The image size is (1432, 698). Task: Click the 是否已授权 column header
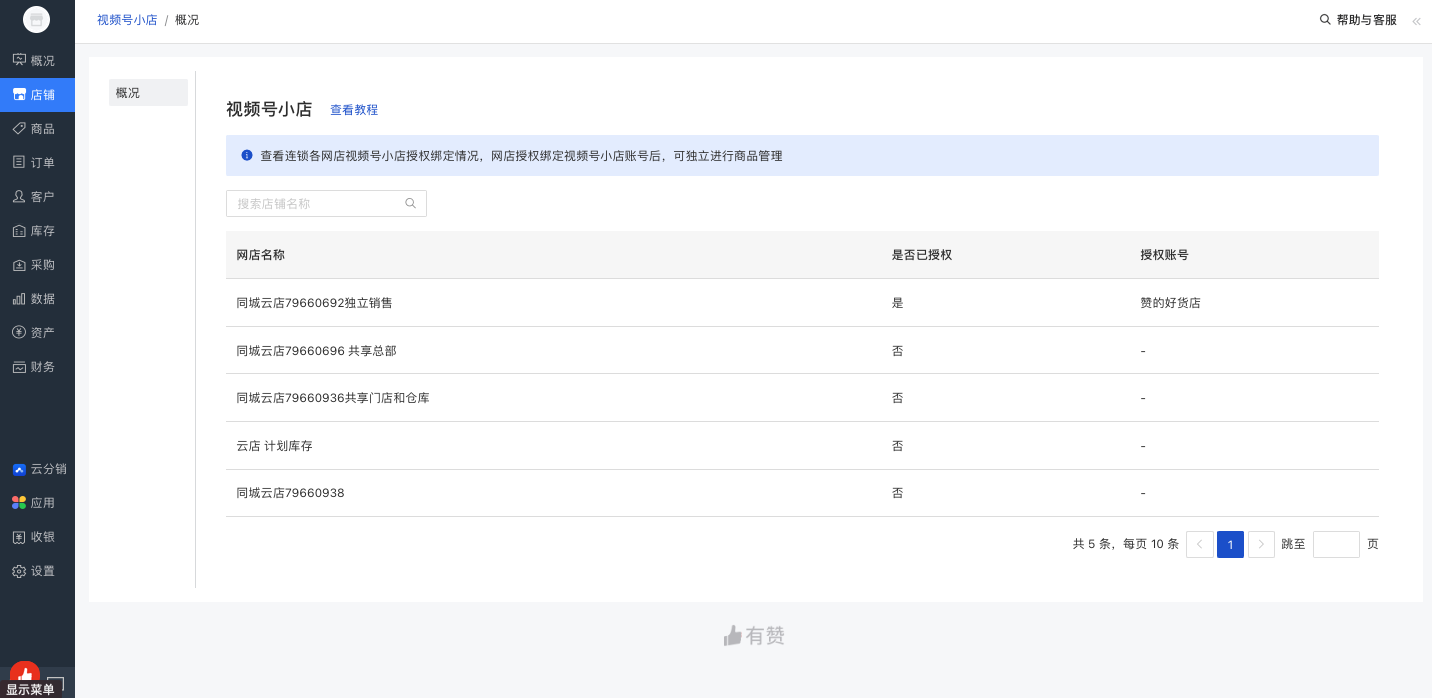point(921,255)
